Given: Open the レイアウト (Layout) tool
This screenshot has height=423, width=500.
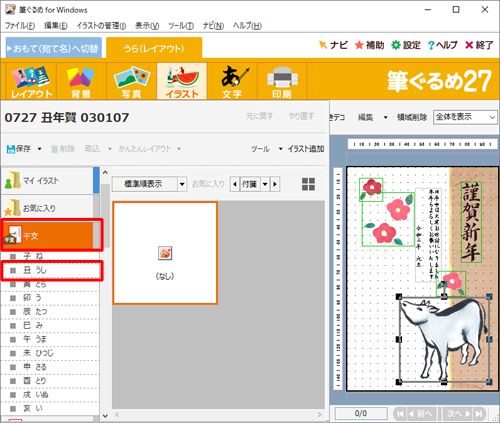Looking at the screenshot, I should (x=31, y=82).
